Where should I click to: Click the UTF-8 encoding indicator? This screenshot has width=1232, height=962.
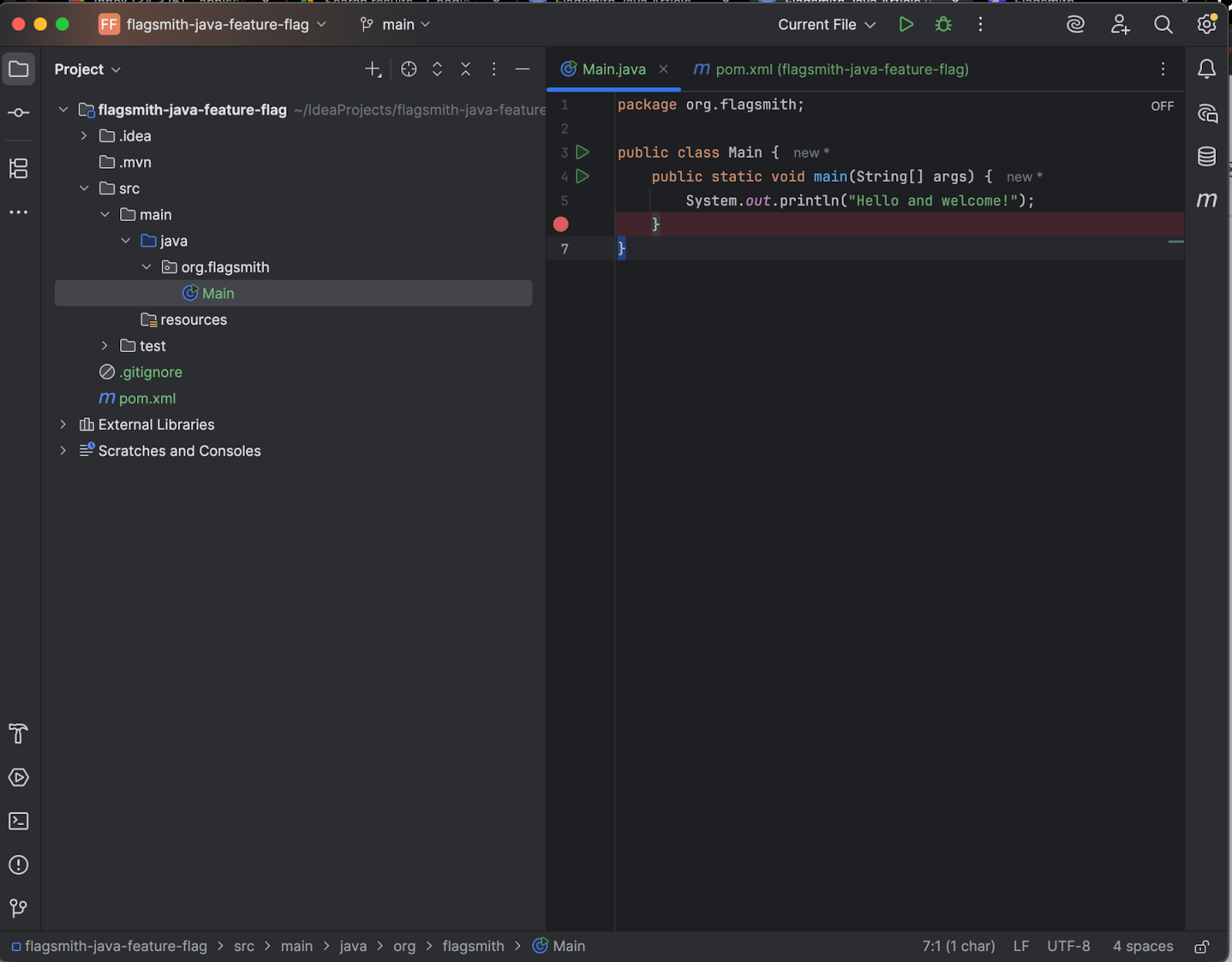pyautogui.click(x=1068, y=947)
